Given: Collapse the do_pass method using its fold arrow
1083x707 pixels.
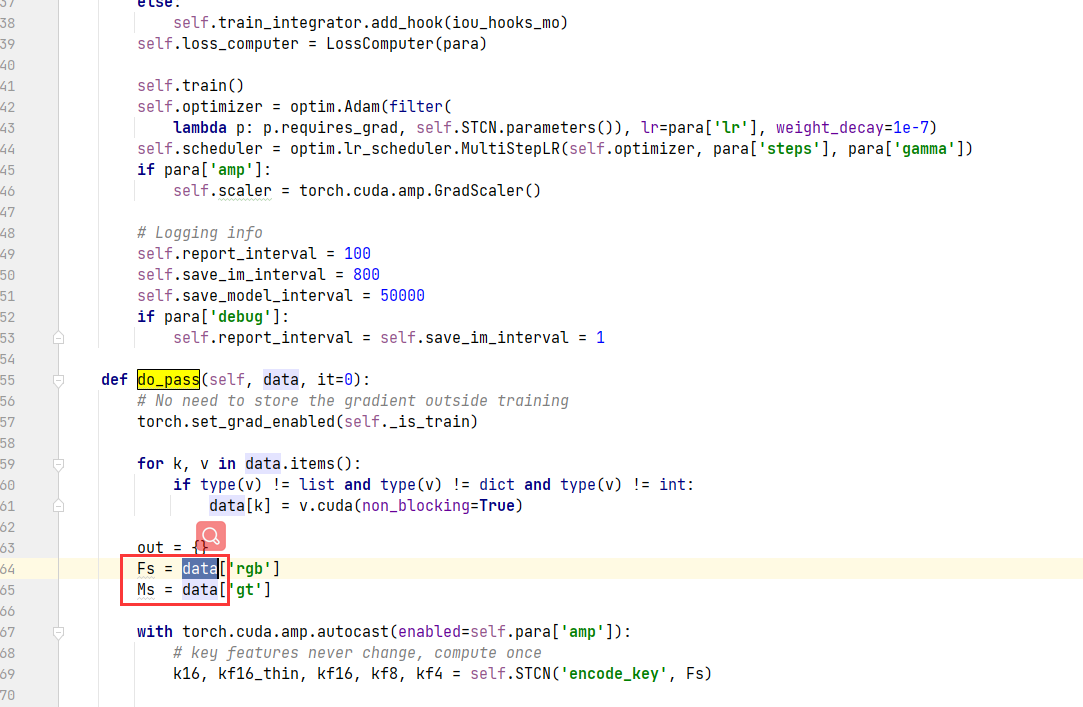Looking at the screenshot, I should coord(57,379).
